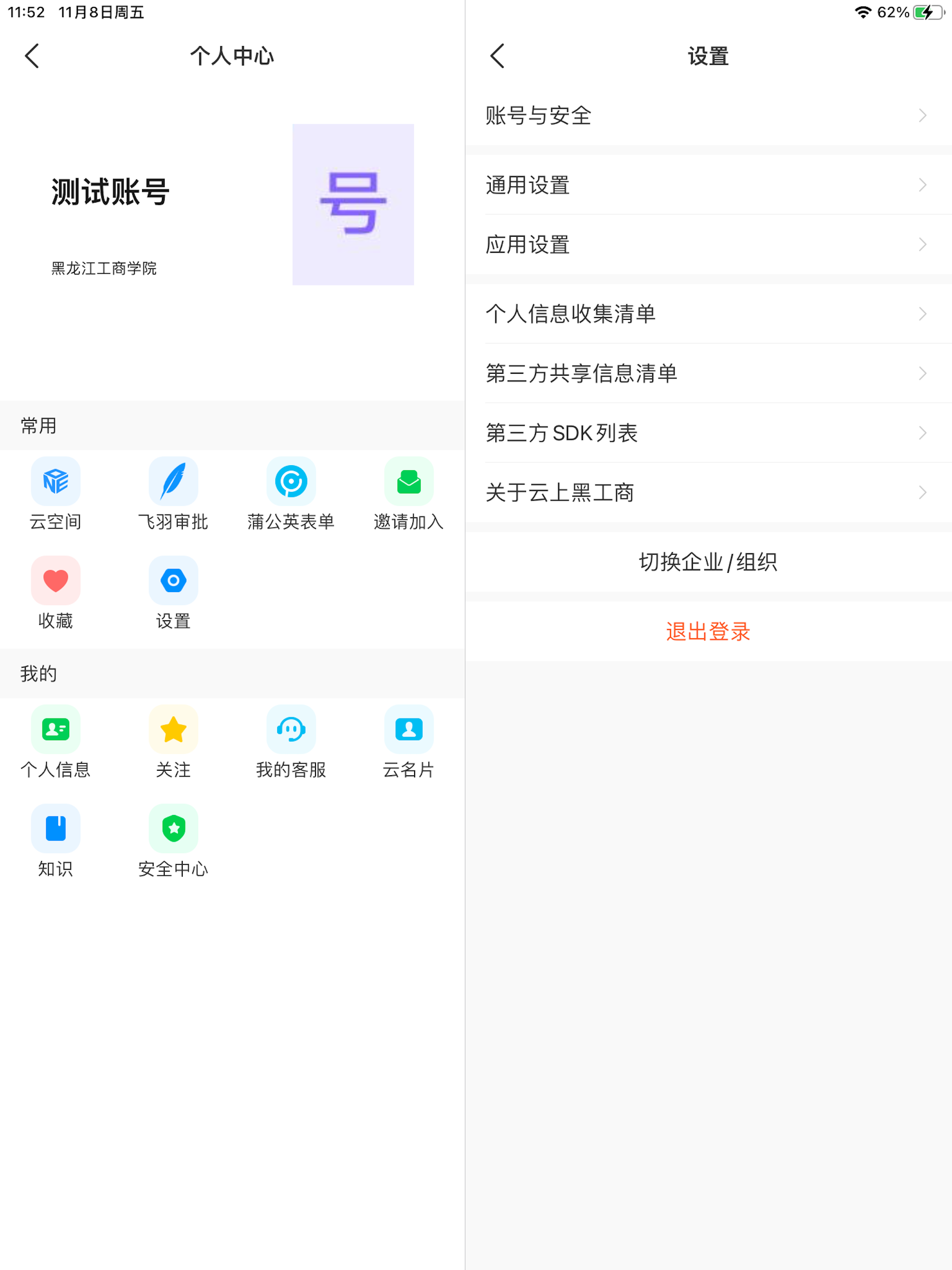Tap the Wi-Fi status icon

click(863, 12)
